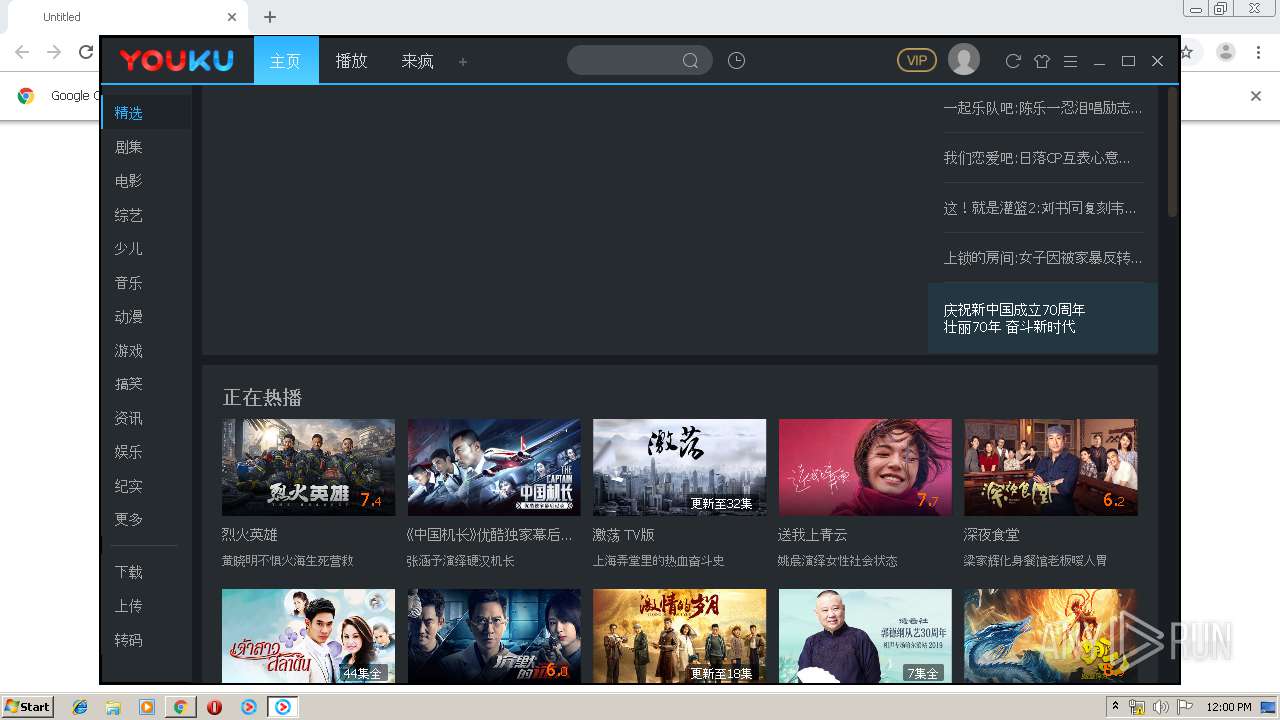The width and height of the screenshot is (1280, 720).
Task: Click 《中国机长》优酷独家幕后 title
Action: point(490,535)
